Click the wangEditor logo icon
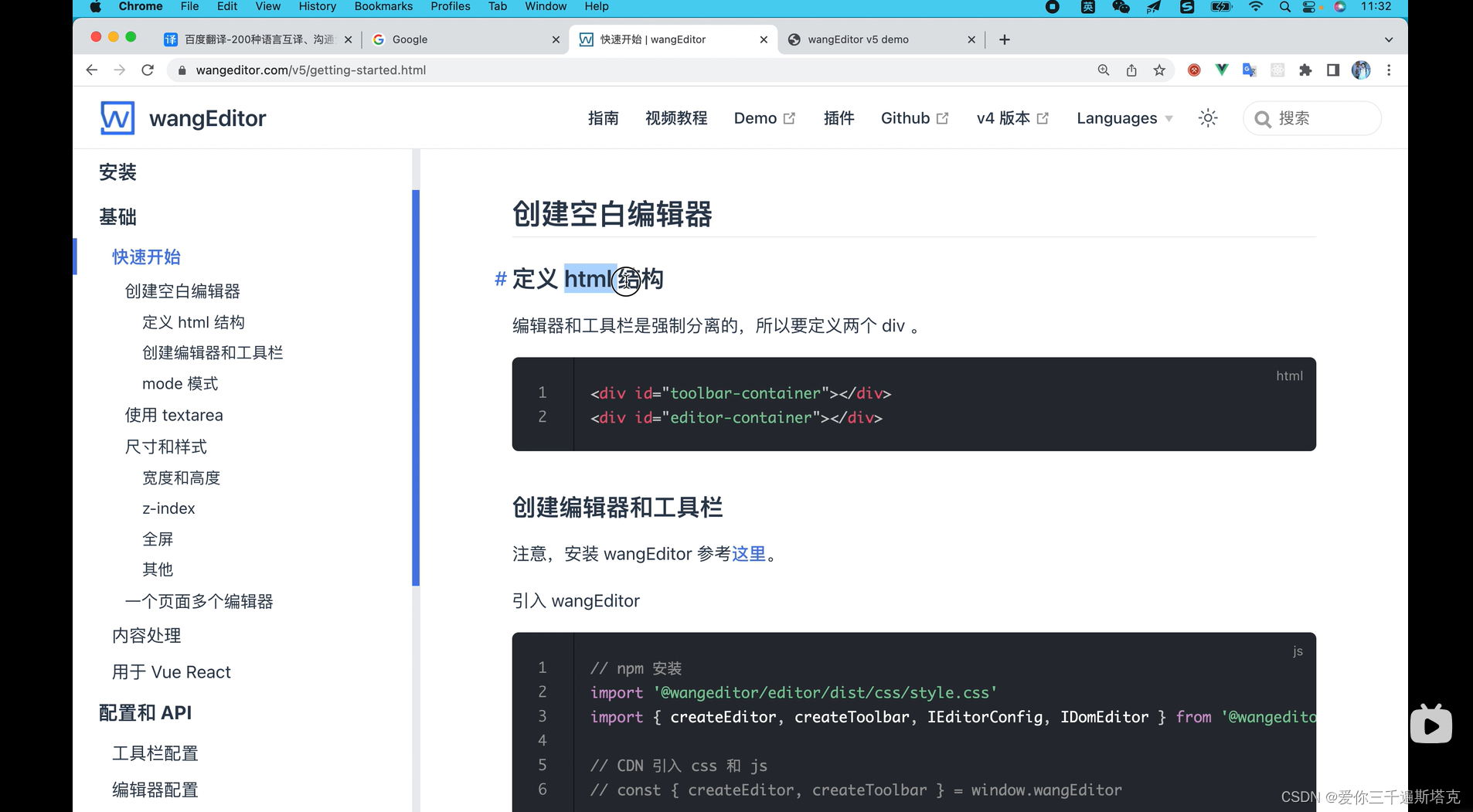 tap(117, 117)
